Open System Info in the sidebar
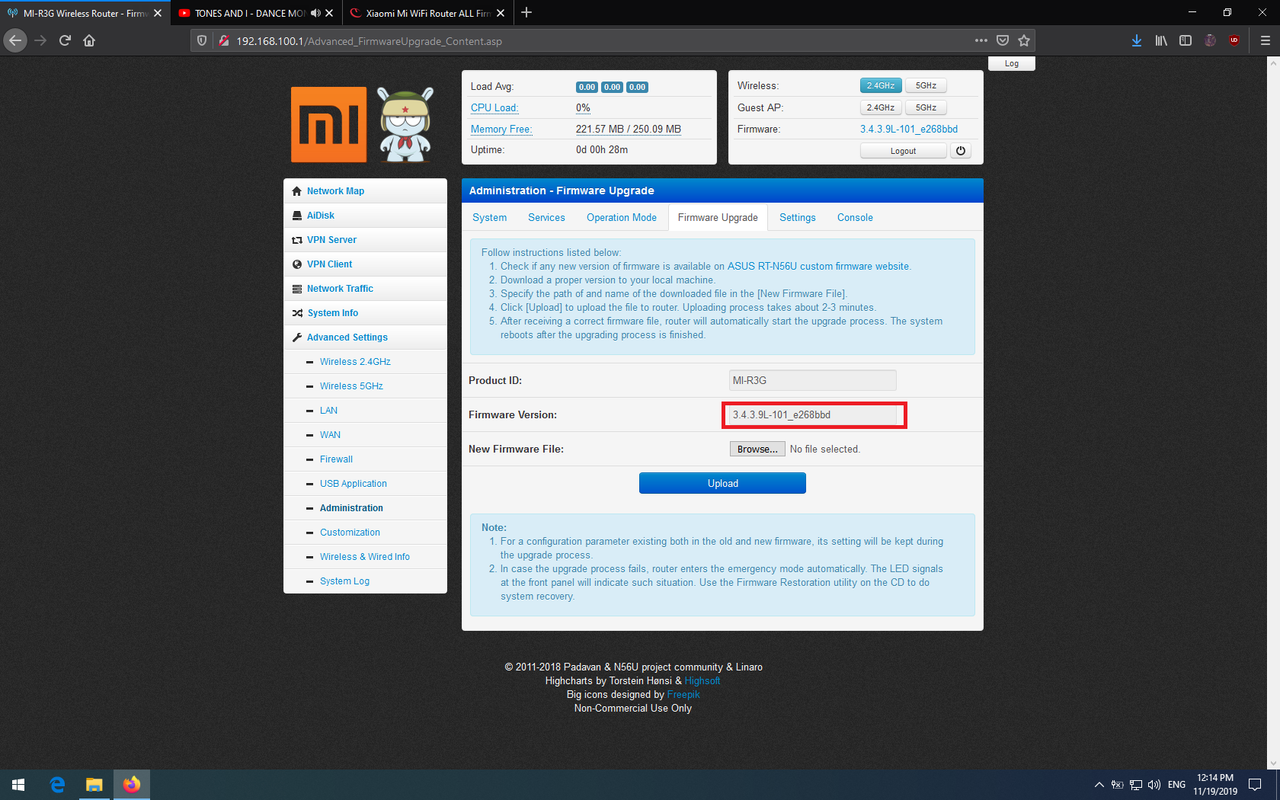1280x800 pixels. (x=365, y=313)
